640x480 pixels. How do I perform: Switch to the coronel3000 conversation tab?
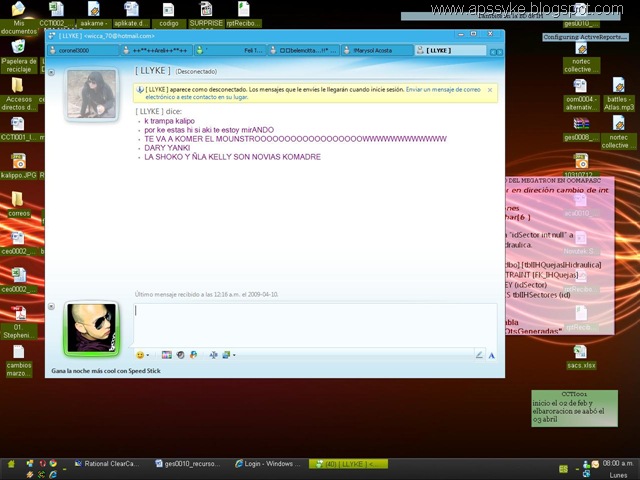(x=83, y=51)
